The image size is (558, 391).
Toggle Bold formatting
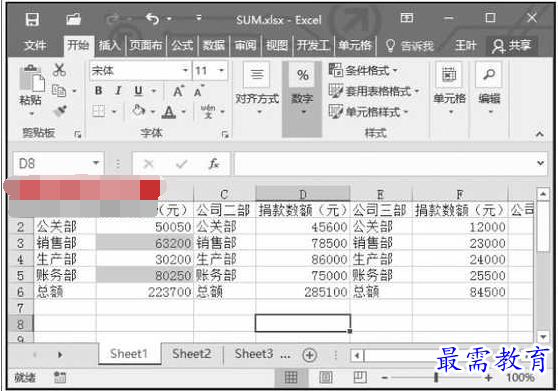pyautogui.click(x=99, y=91)
